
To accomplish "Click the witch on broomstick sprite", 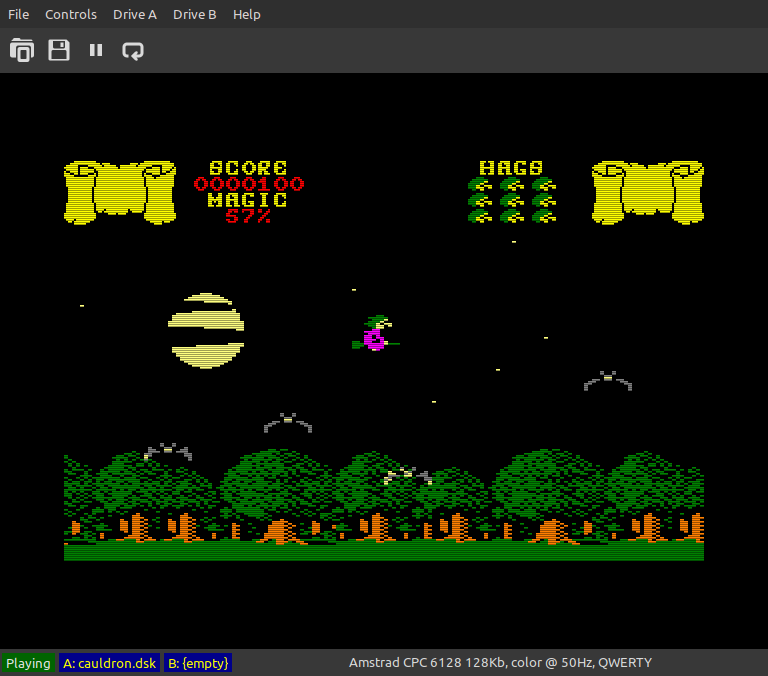I will click(376, 333).
